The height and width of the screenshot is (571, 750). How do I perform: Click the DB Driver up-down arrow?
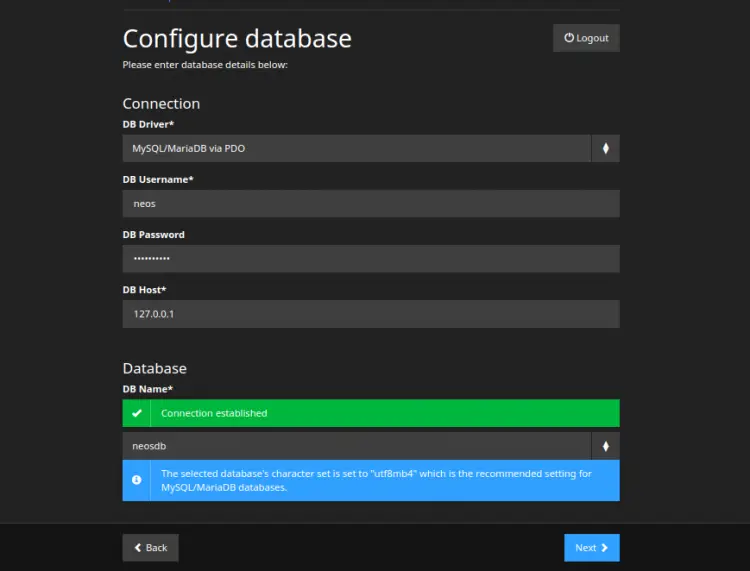[x=605, y=149]
